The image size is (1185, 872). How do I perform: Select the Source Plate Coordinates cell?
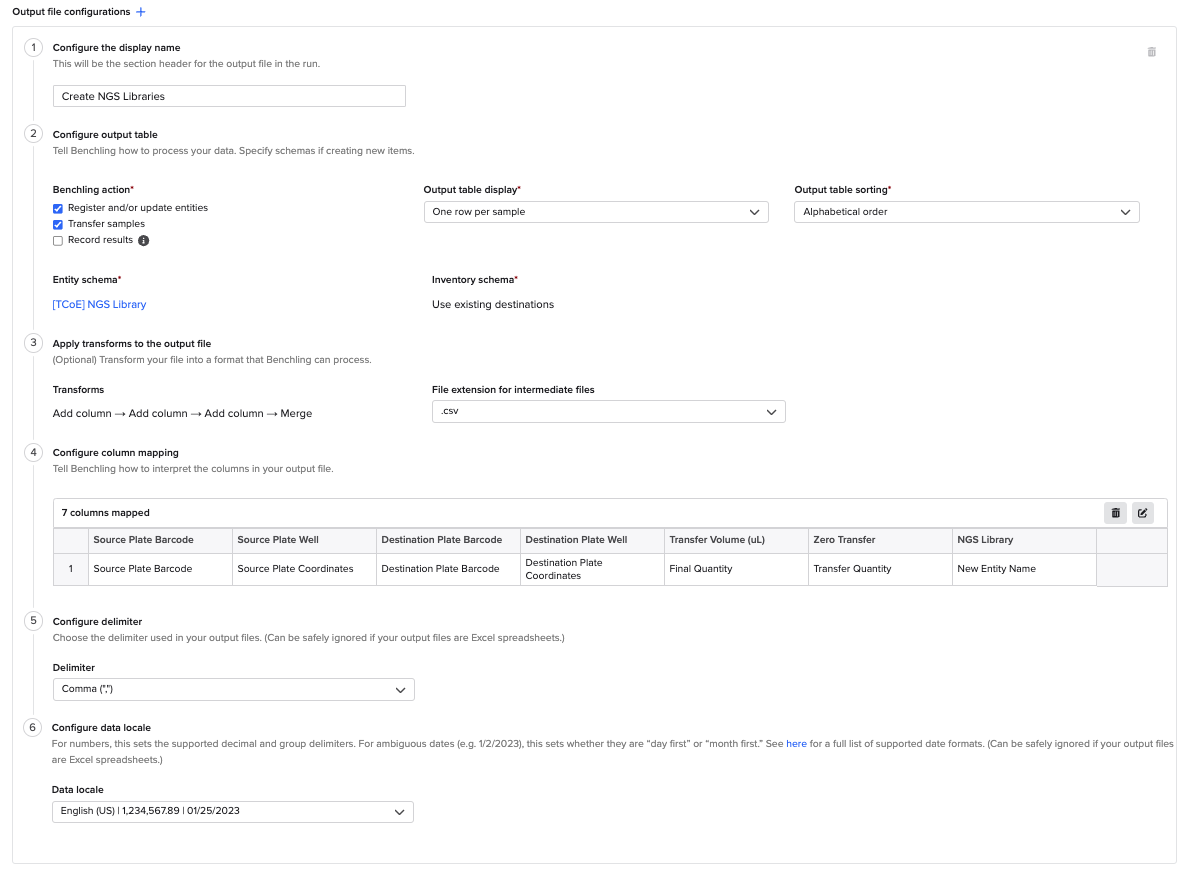point(305,570)
